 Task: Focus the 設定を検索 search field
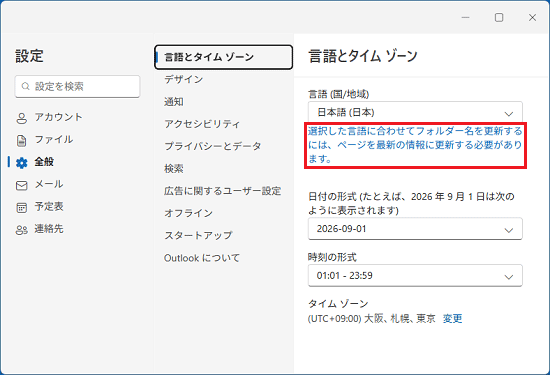point(77,86)
